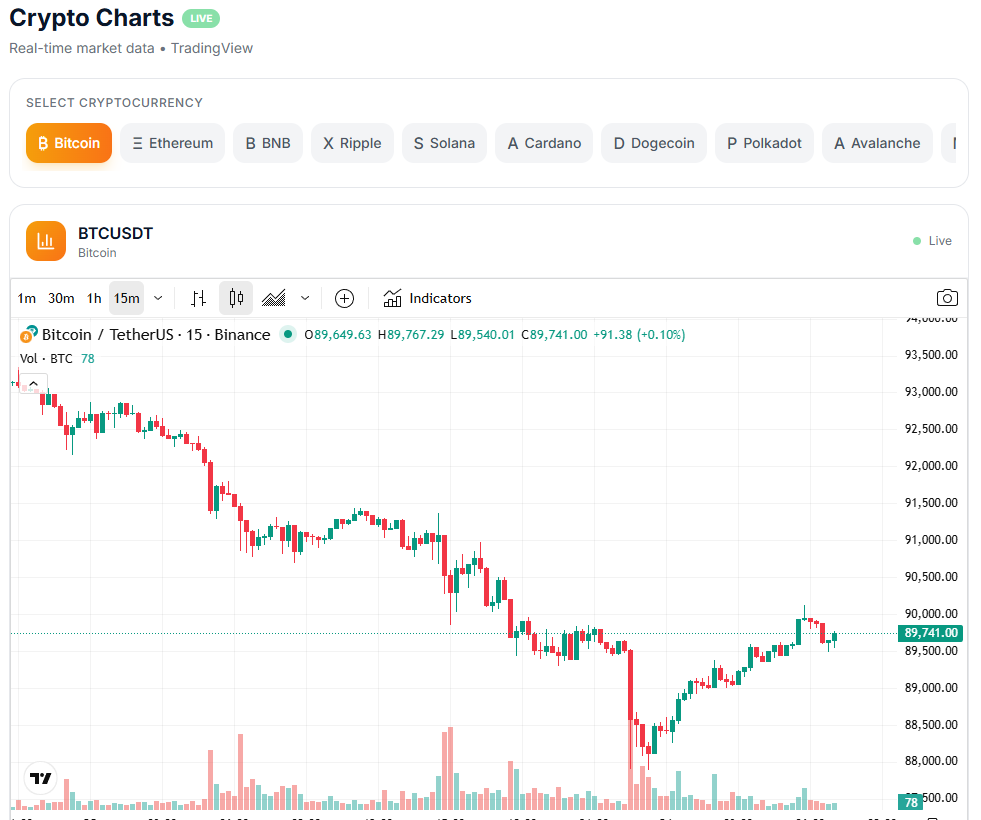Choose Dogecoin from the cryptocurrency list
Viewport: 981px width, 820px height.
[x=654, y=143]
